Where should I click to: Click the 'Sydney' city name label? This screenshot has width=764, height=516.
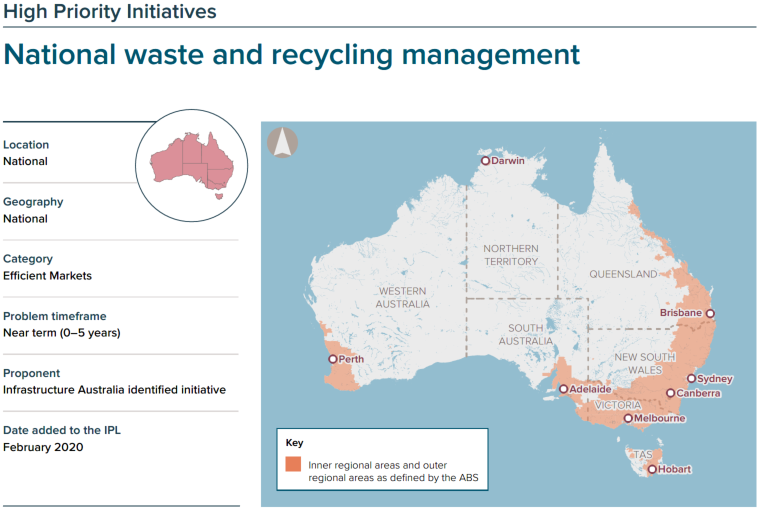(715, 379)
